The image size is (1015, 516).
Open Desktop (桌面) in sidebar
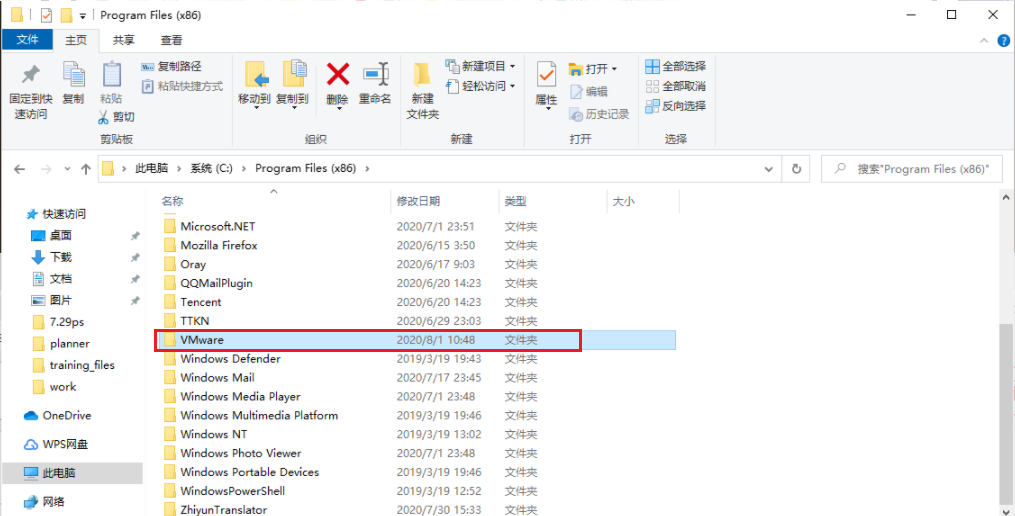pos(52,236)
